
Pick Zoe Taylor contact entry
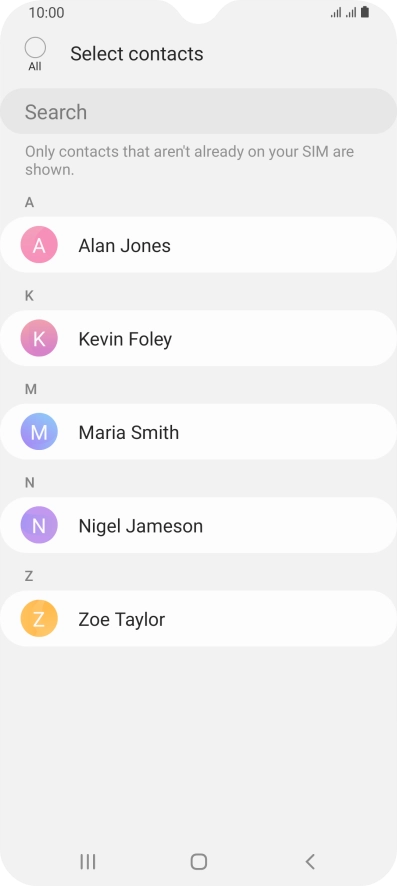[x=199, y=619]
